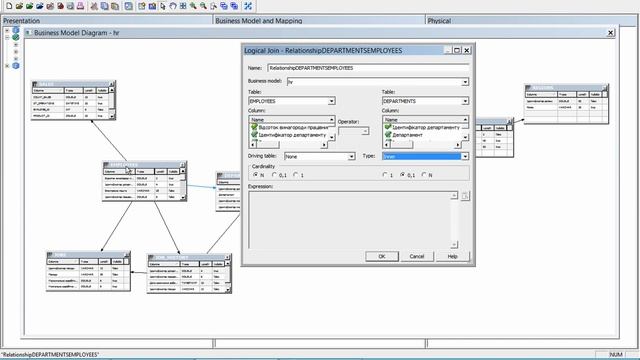Select left cardinality N radio button

click(256, 175)
